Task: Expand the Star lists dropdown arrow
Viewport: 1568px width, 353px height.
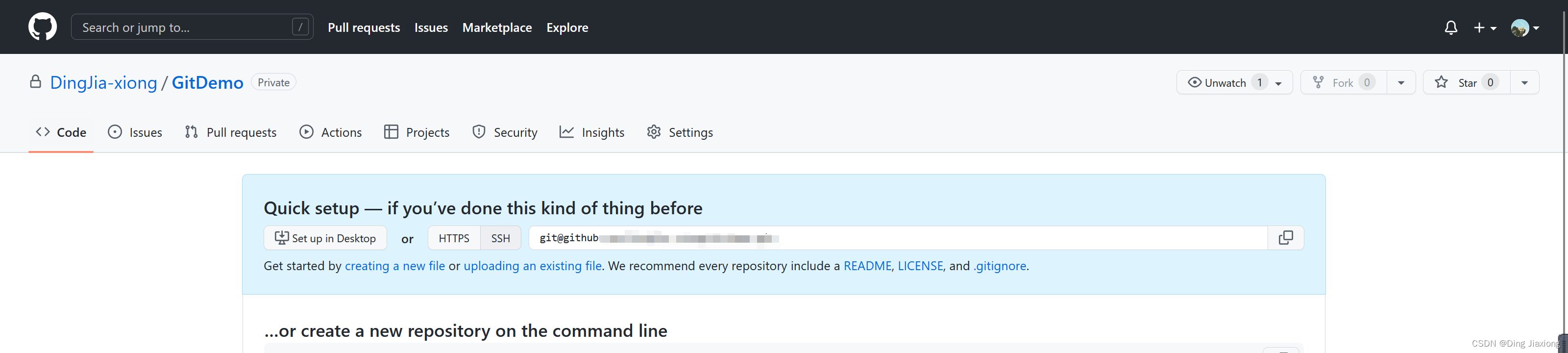Action: coord(1525,82)
